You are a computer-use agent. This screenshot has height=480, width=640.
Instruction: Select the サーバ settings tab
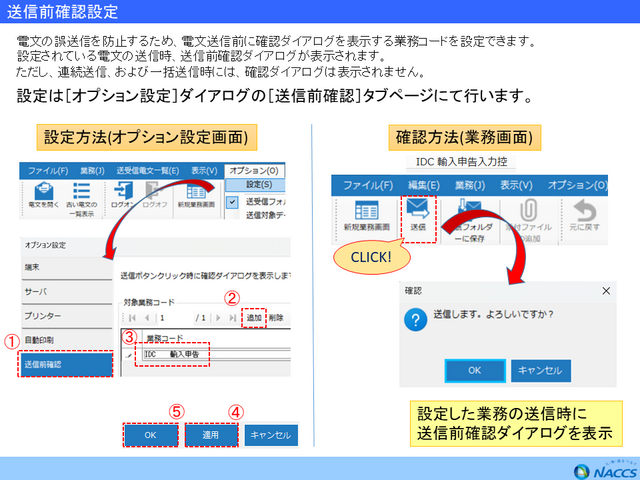pyautogui.click(x=67, y=292)
